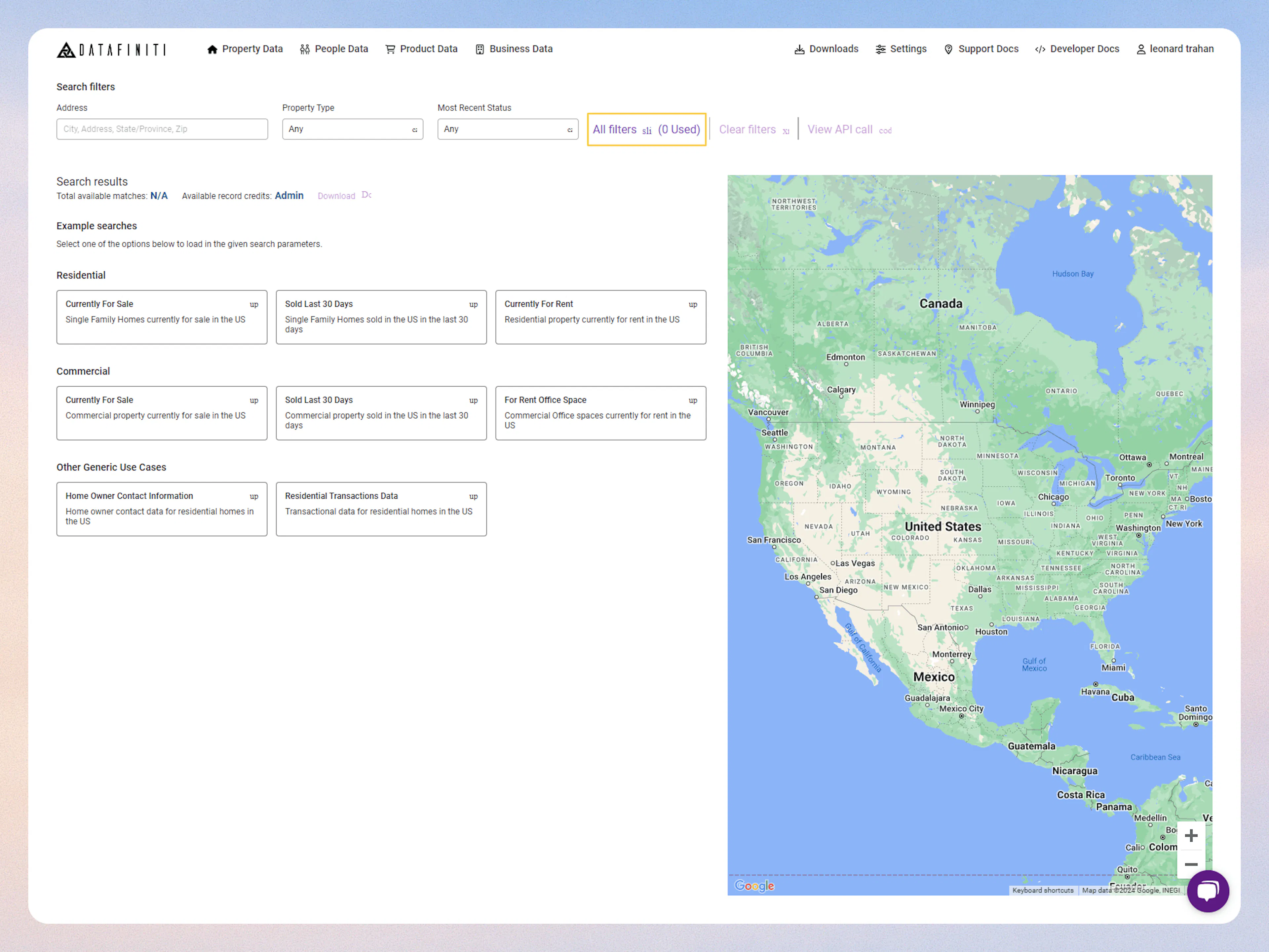Click the Address search input field
The image size is (1269, 952).
coord(162,129)
